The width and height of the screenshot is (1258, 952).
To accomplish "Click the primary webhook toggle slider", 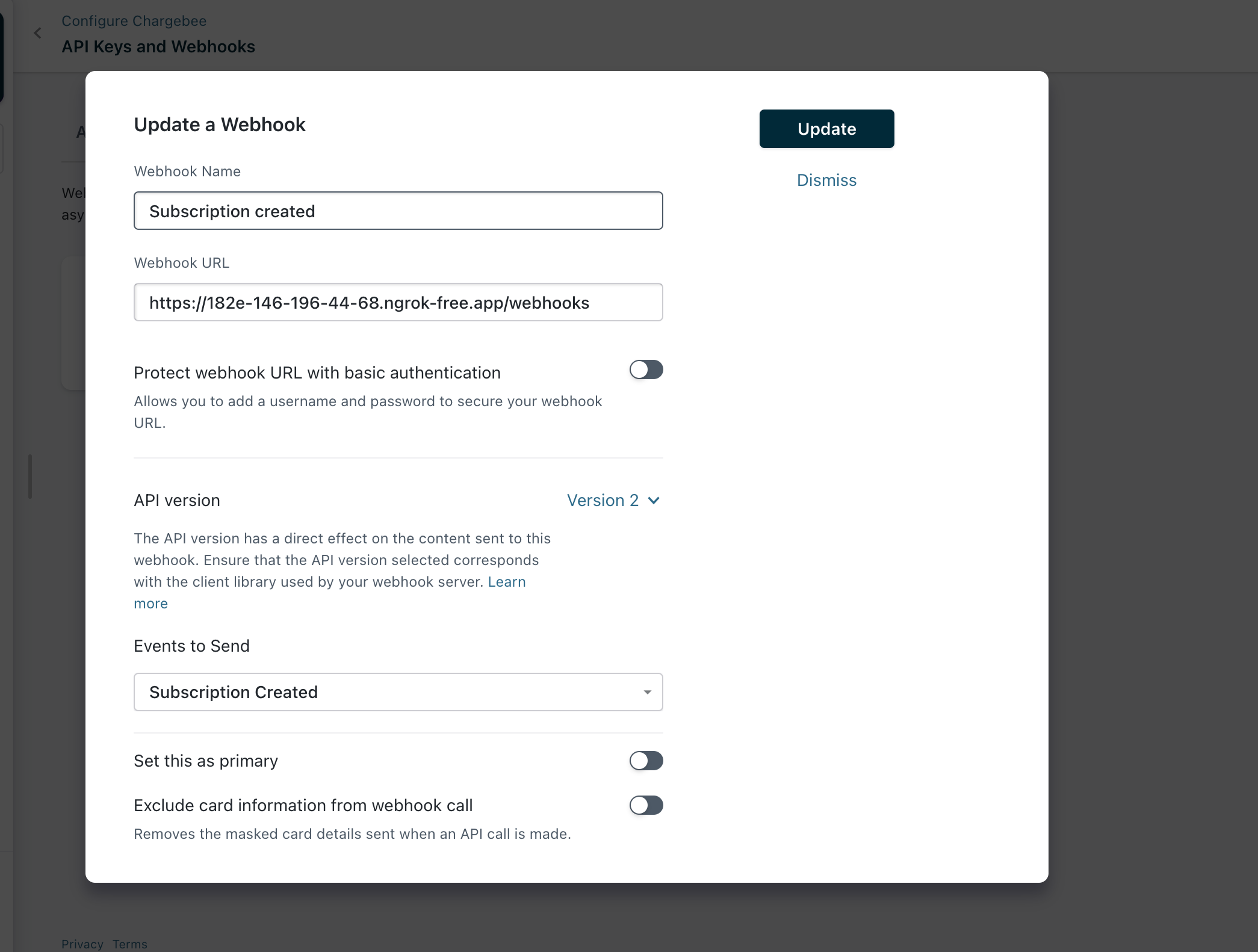I will (x=645, y=760).
